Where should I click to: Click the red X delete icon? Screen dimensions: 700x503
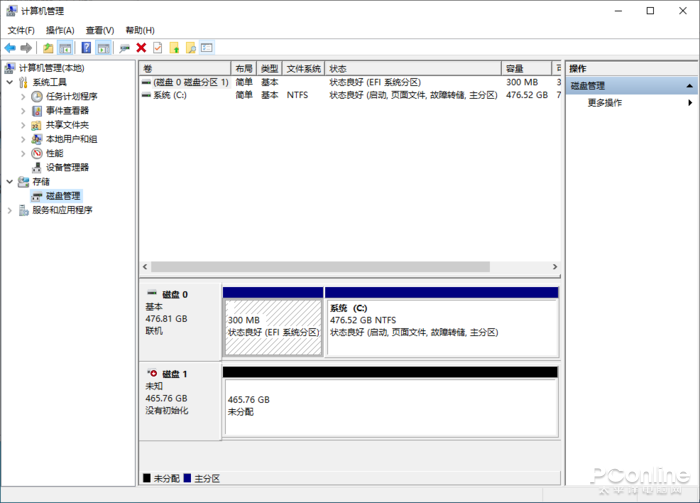pyautogui.click(x=141, y=48)
